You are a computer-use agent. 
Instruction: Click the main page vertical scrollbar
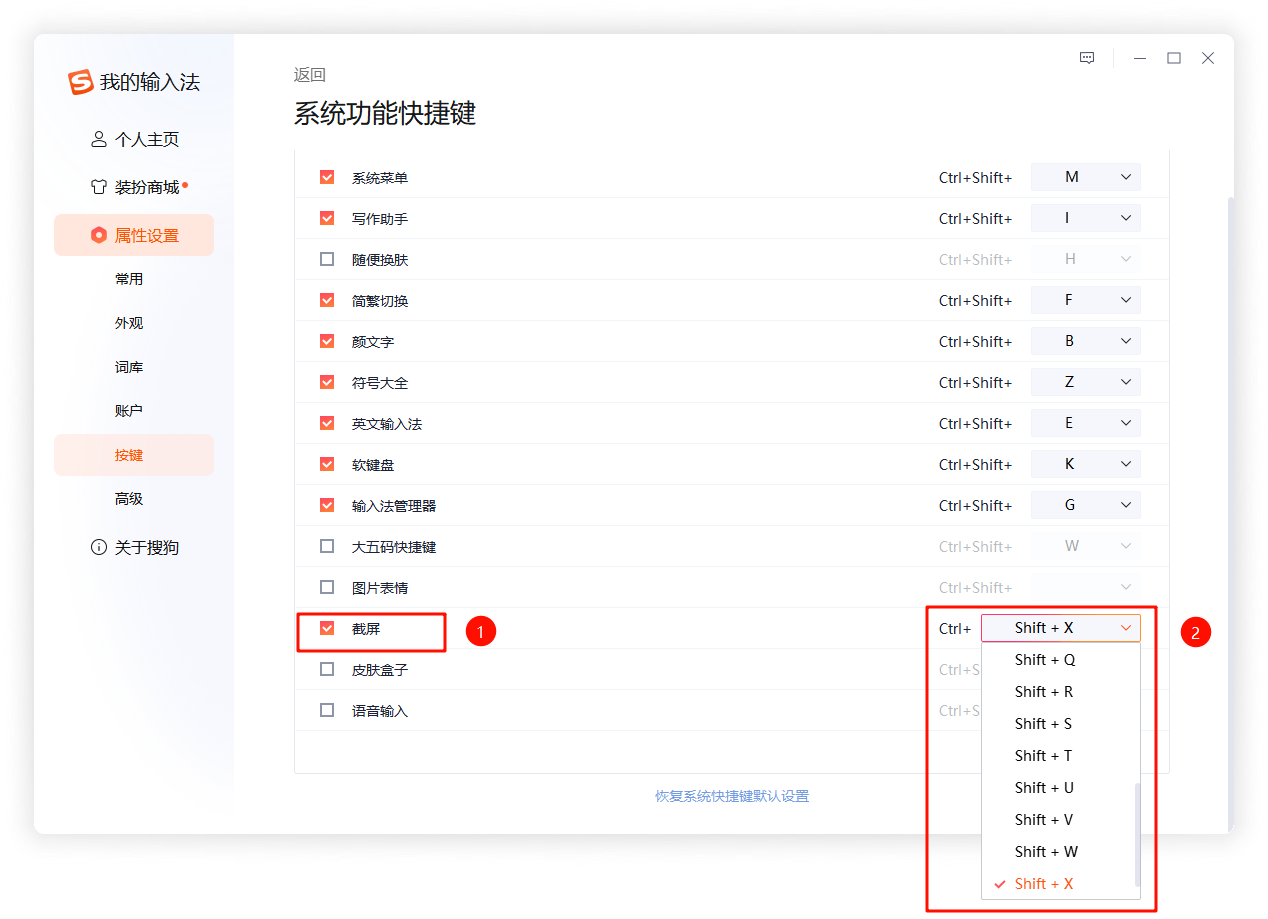pos(1231,514)
